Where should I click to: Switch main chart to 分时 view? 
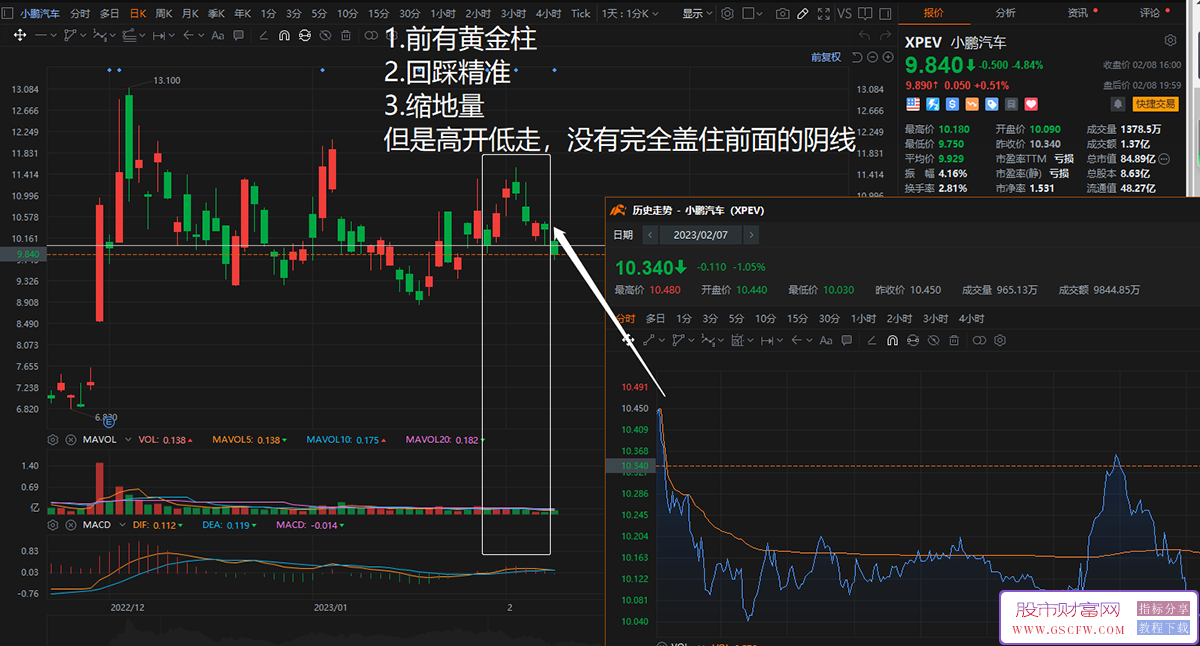click(x=80, y=14)
